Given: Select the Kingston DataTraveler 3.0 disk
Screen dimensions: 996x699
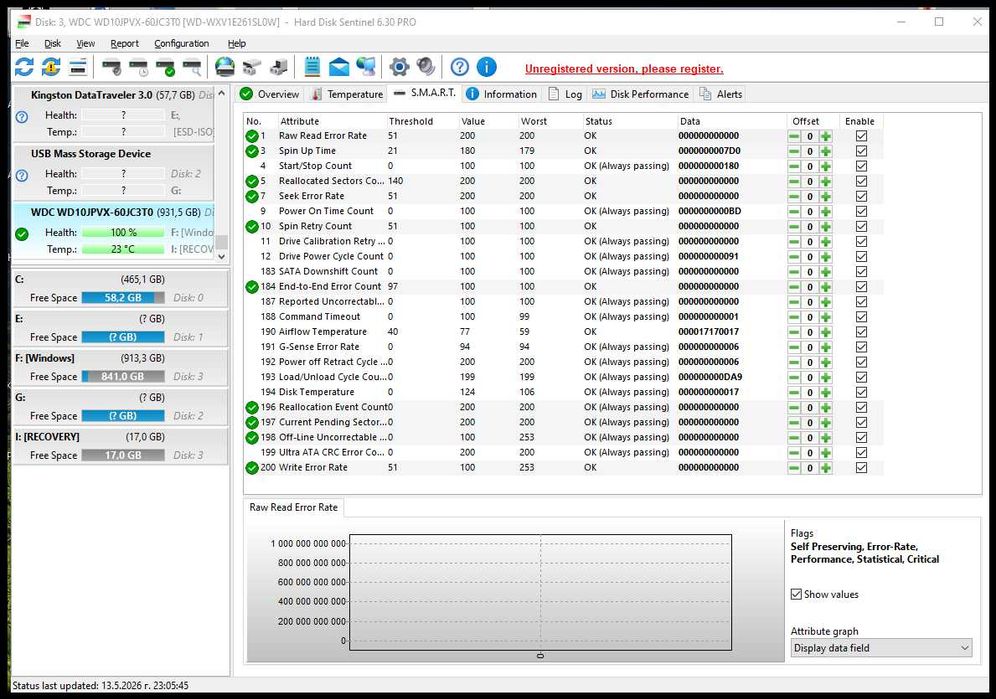Looking at the screenshot, I should pyautogui.click(x=113, y=114).
